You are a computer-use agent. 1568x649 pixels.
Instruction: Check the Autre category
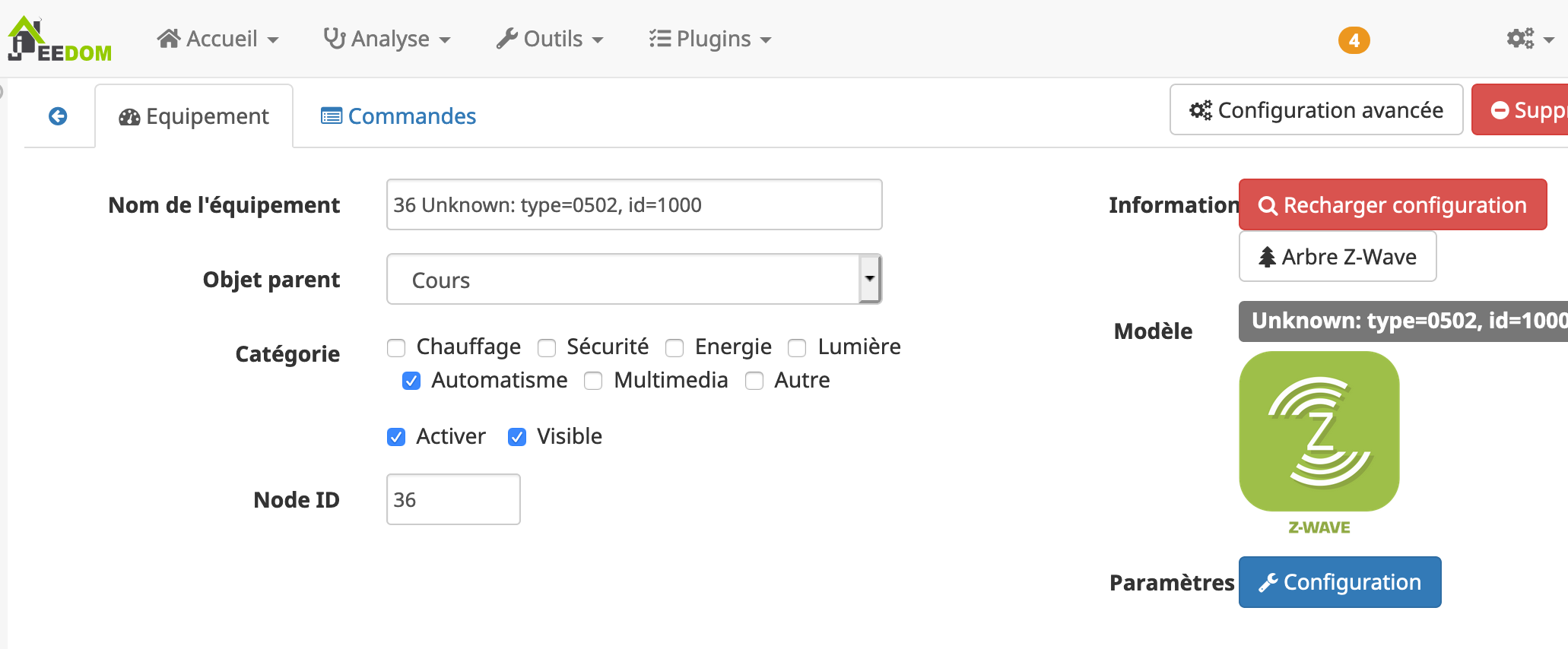tap(754, 381)
